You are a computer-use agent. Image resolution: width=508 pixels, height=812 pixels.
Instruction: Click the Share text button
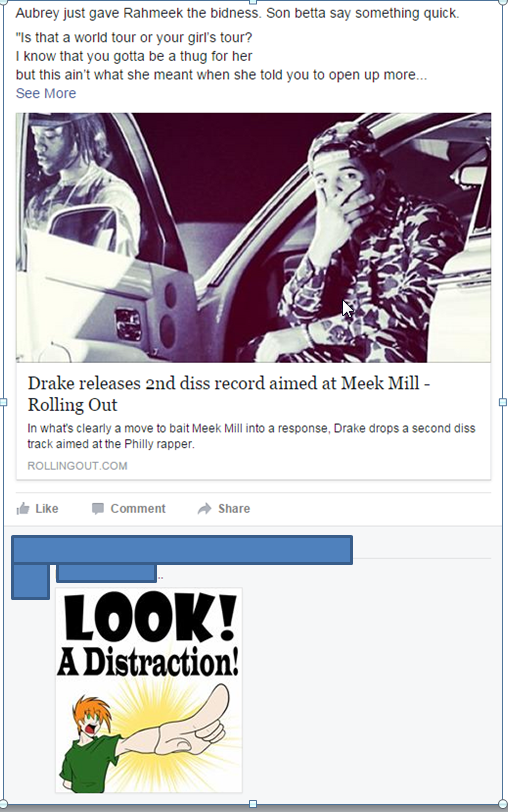click(x=234, y=509)
